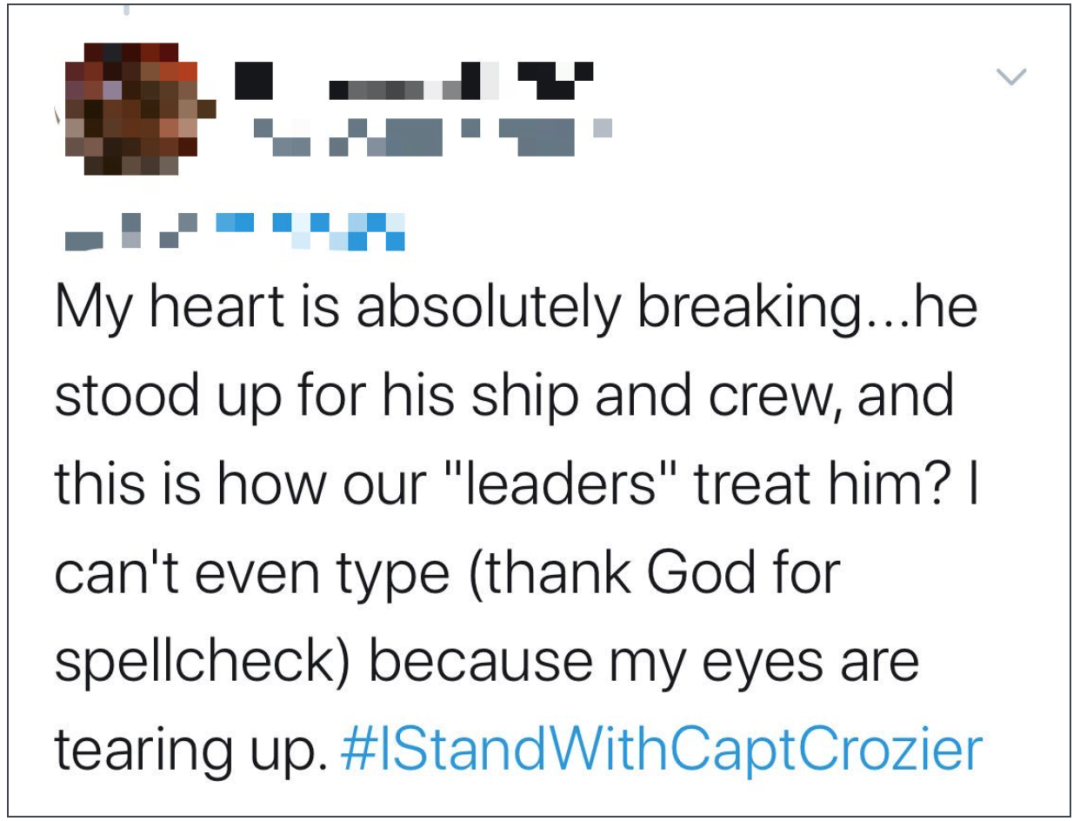Click the word 'spellcheck)' in tweet
Screen dimensions: 1080x821
[203, 663]
